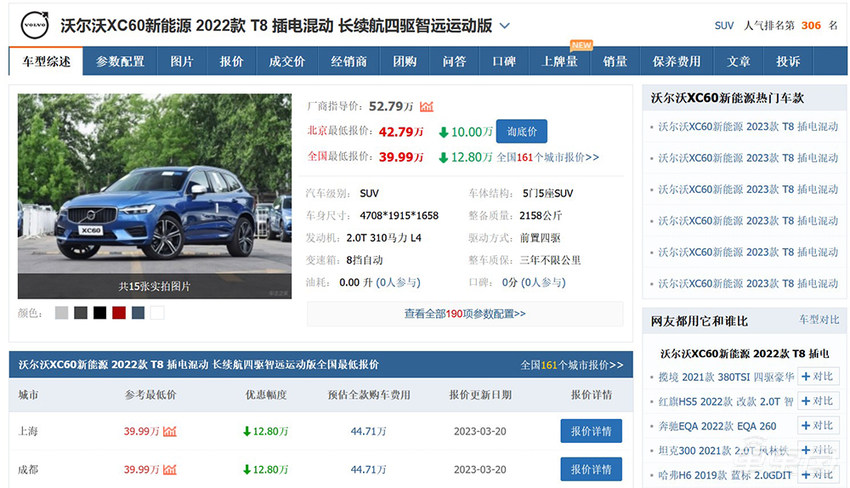The width and height of the screenshot is (850, 488).
Task: Open price trend icon in 成都 row
Action: point(170,470)
